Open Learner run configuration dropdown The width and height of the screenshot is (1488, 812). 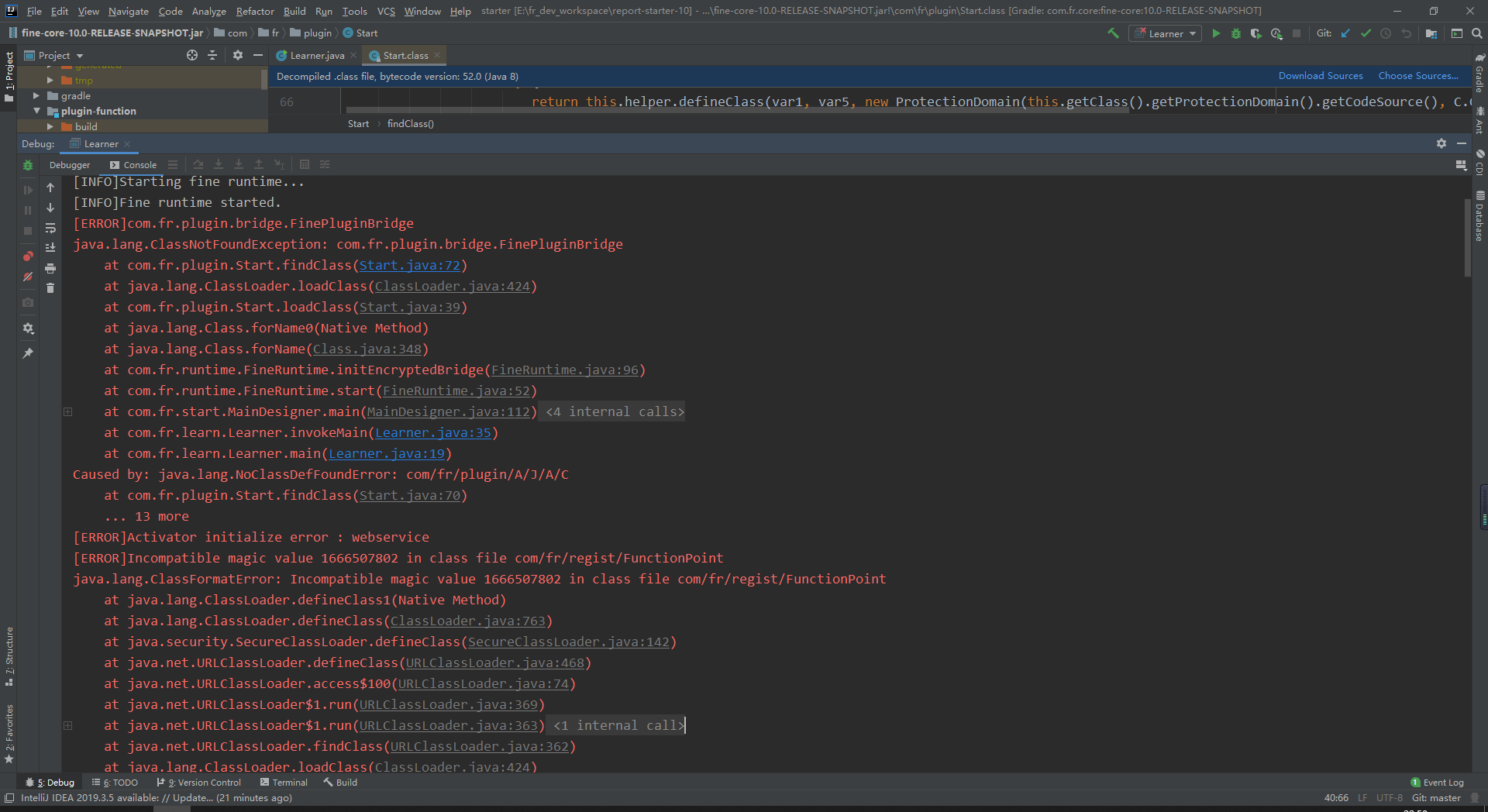pyautogui.click(x=1166, y=33)
